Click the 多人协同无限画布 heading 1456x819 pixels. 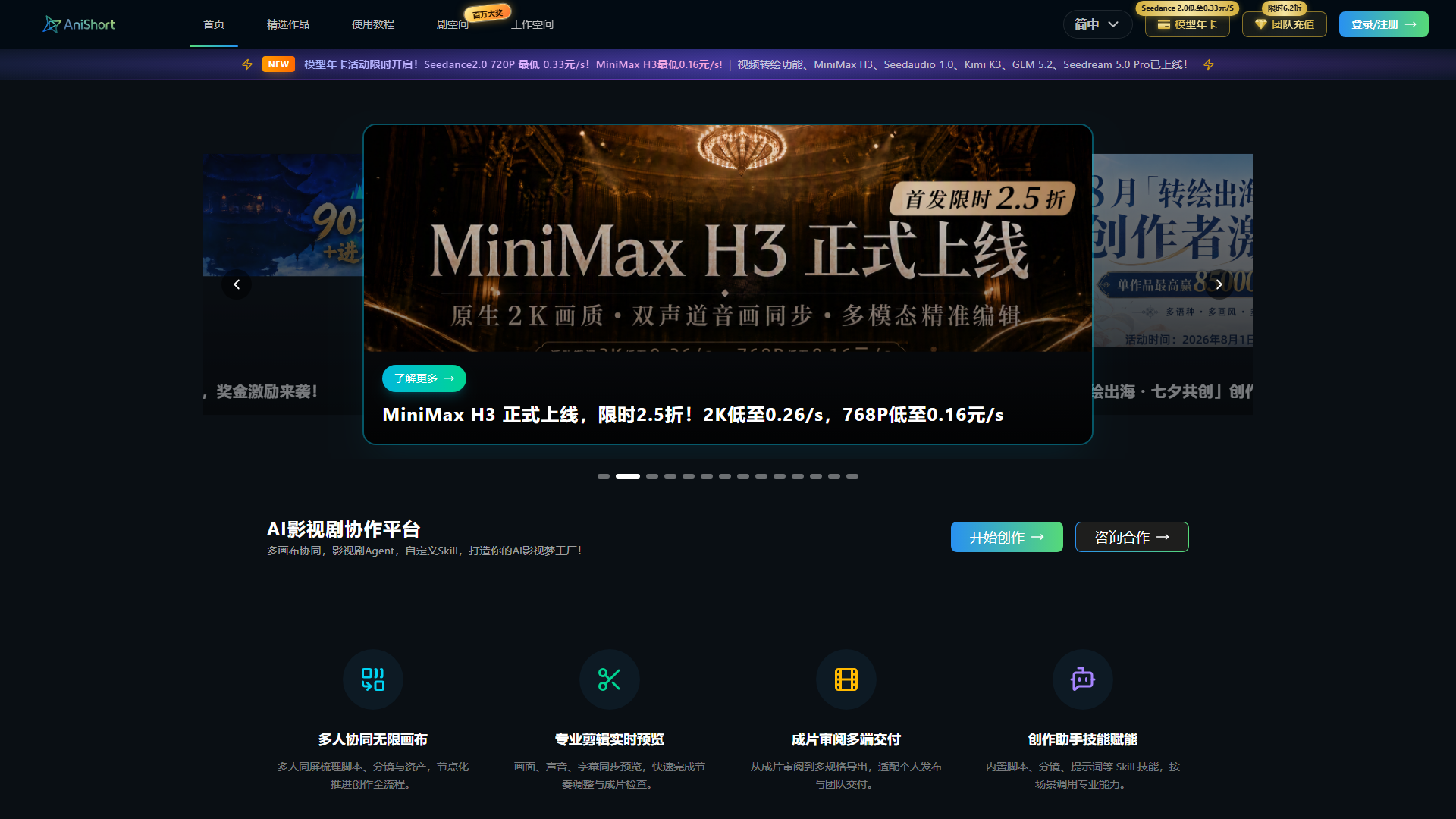(x=373, y=739)
